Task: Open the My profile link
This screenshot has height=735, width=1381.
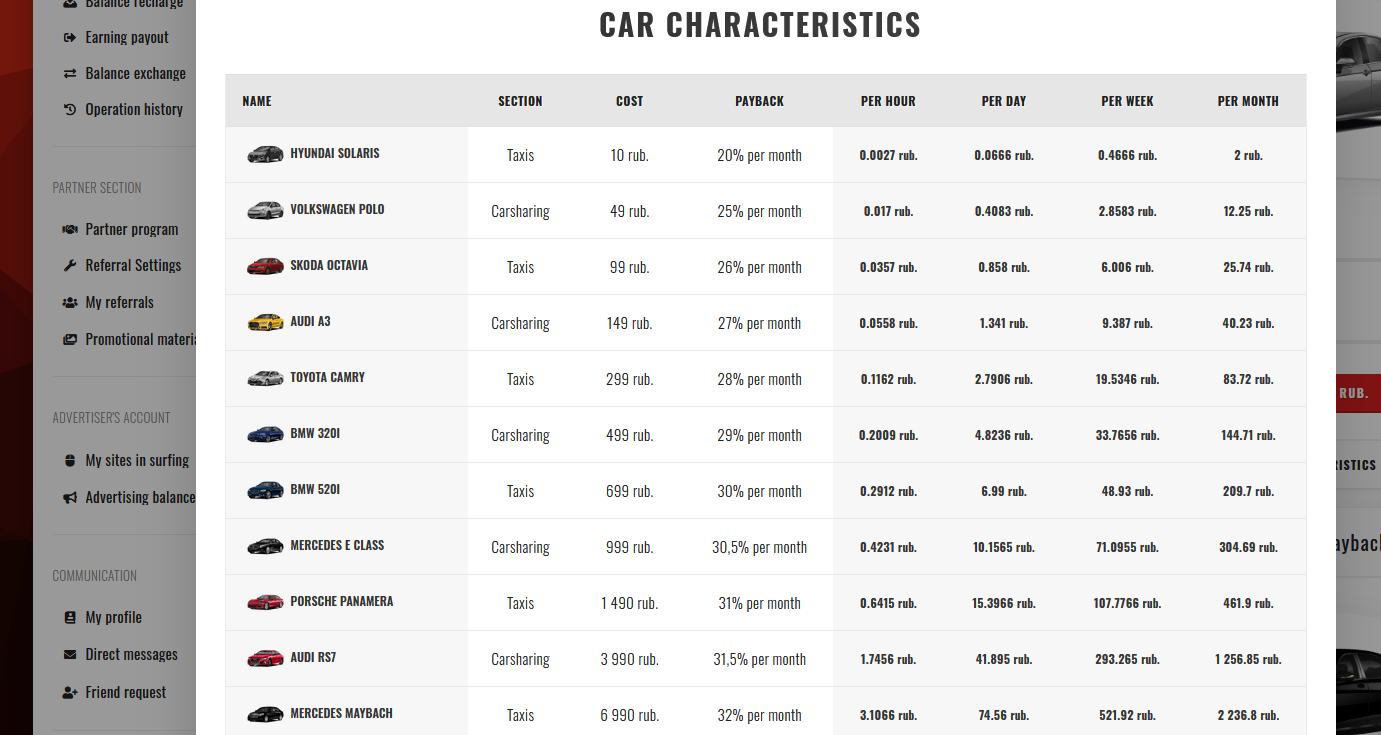Action: click(x=113, y=617)
